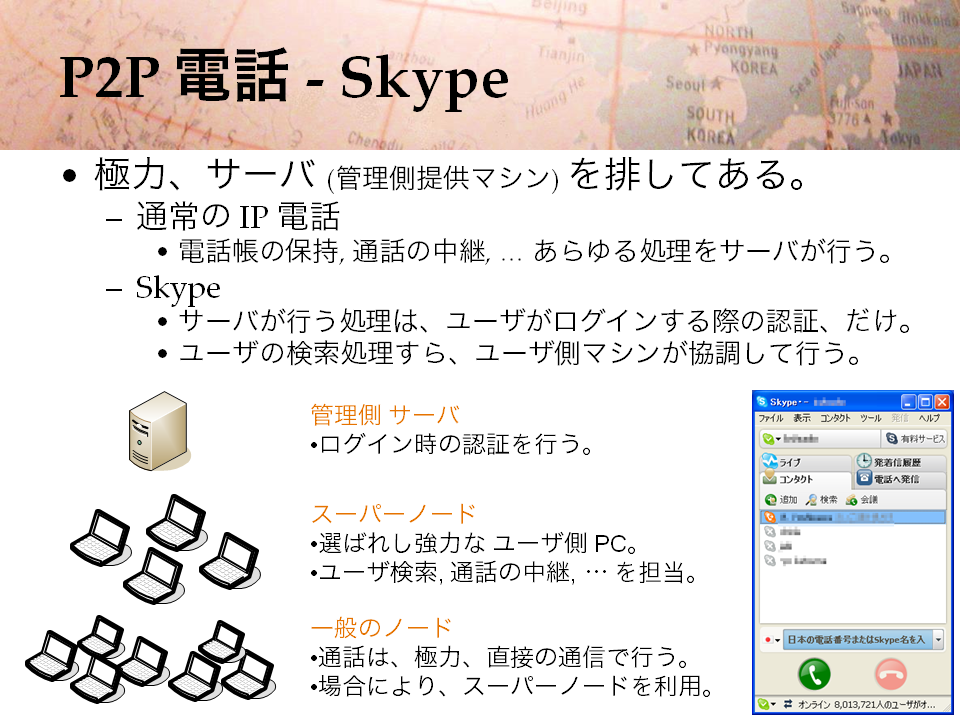Click the orange heading "一般のノード"
960x720 pixels.
(x=381, y=628)
